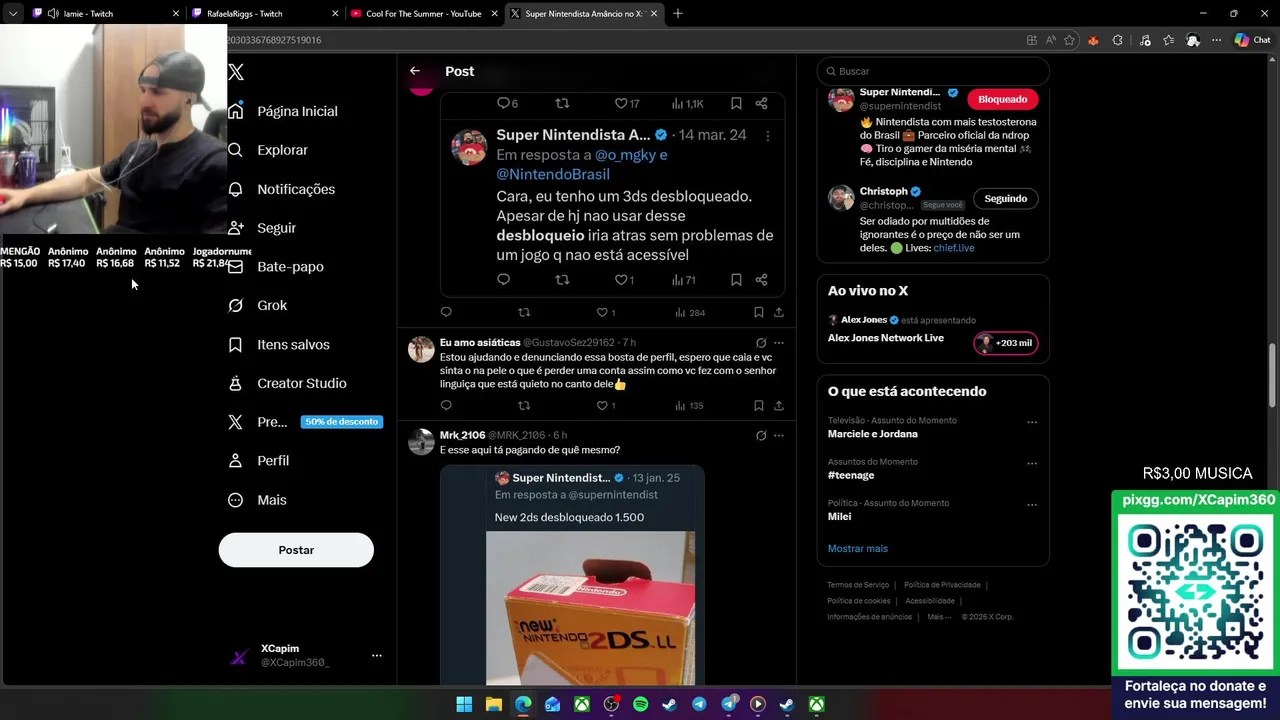Image resolution: width=1280 pixels, height=720 pixels.
Task: Open Termos de Serviço link
Action: (858, 585)
